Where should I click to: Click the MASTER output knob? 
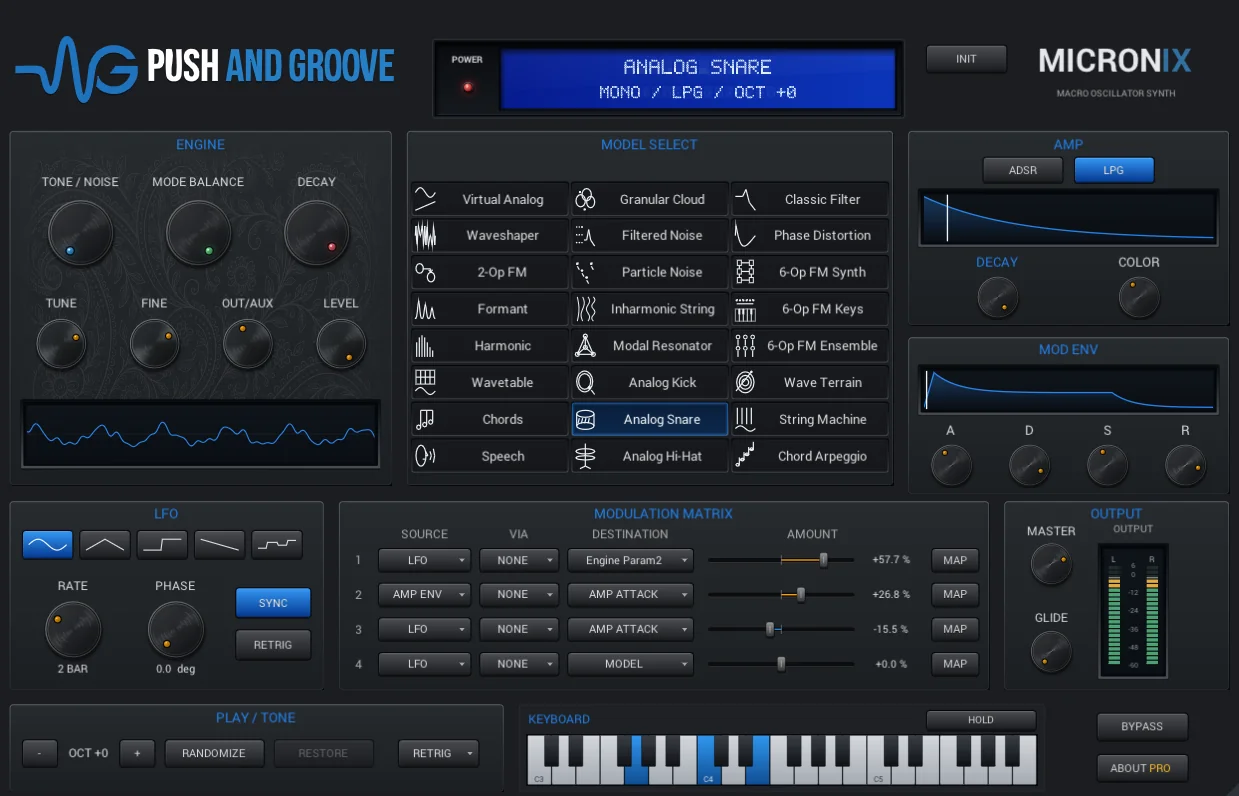click(x=1051, y=564)
